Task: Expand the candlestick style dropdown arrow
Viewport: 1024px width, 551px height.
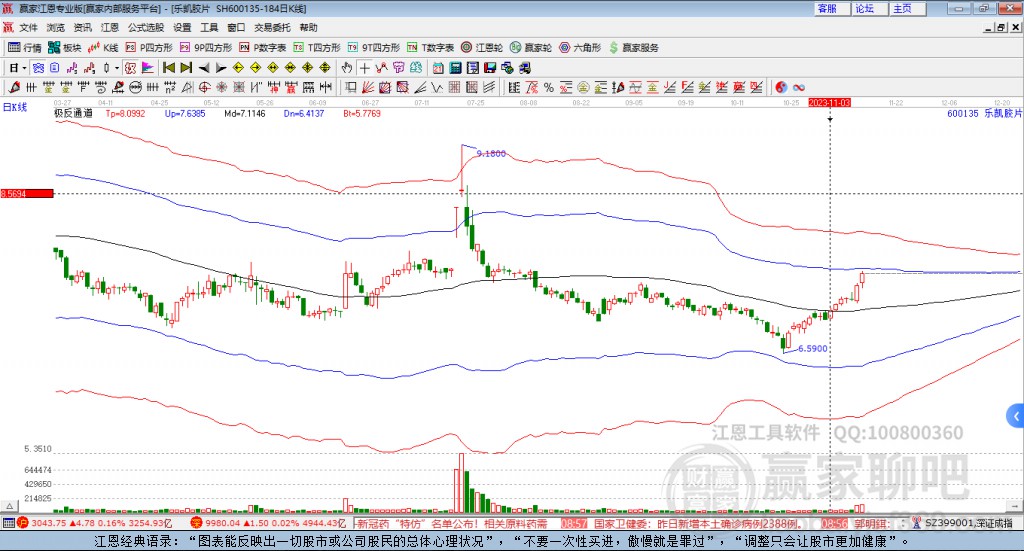Action: 117,68
